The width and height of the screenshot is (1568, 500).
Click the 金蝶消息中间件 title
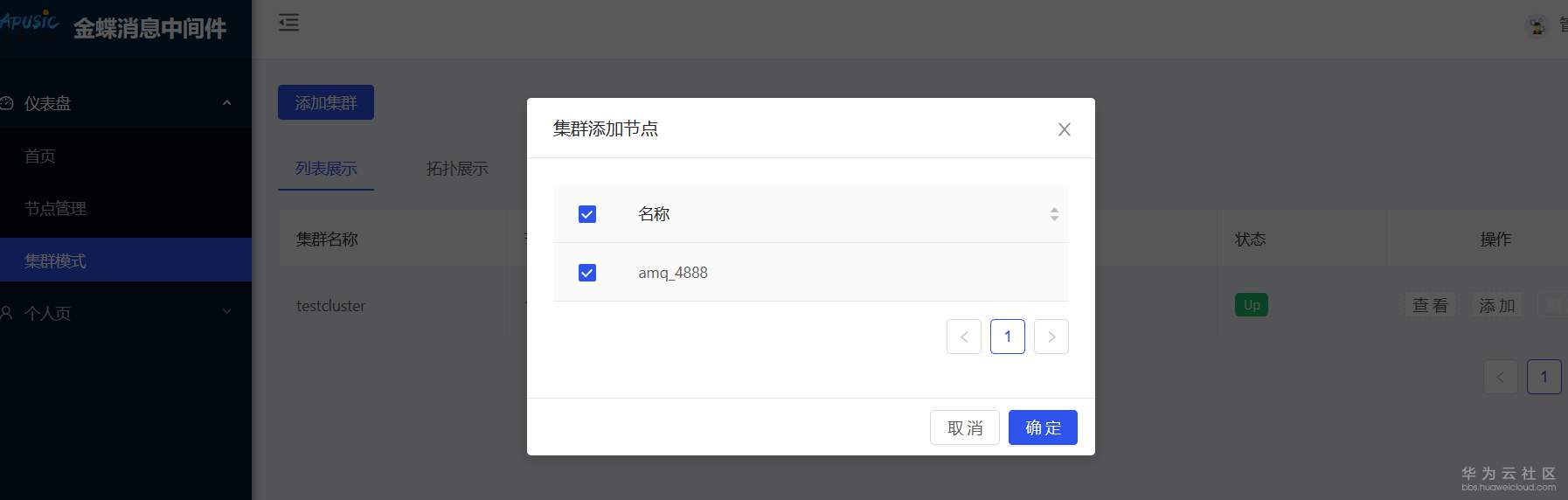click(150, 28)
